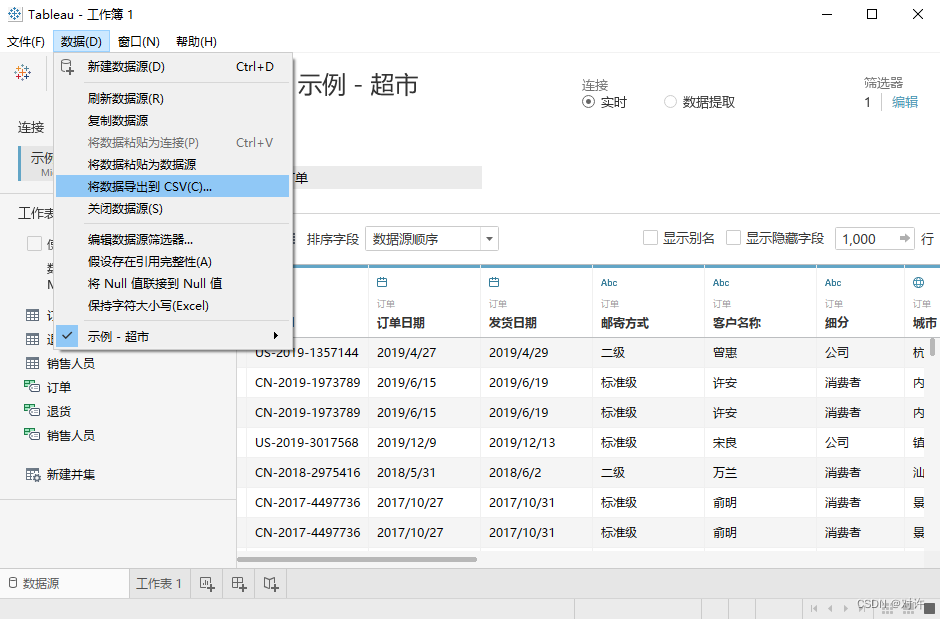The width and height of the screenshot is (940, 619).
Task: Click cell CN-2018-2975416
Action: [308, 473]
